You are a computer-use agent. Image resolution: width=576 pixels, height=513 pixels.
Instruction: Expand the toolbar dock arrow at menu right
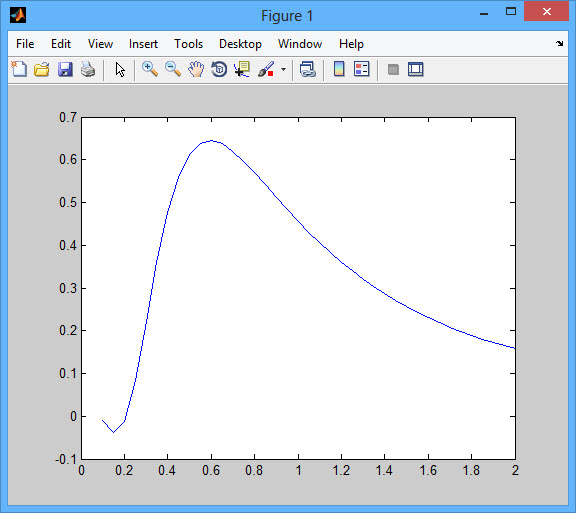click(559, 44)
